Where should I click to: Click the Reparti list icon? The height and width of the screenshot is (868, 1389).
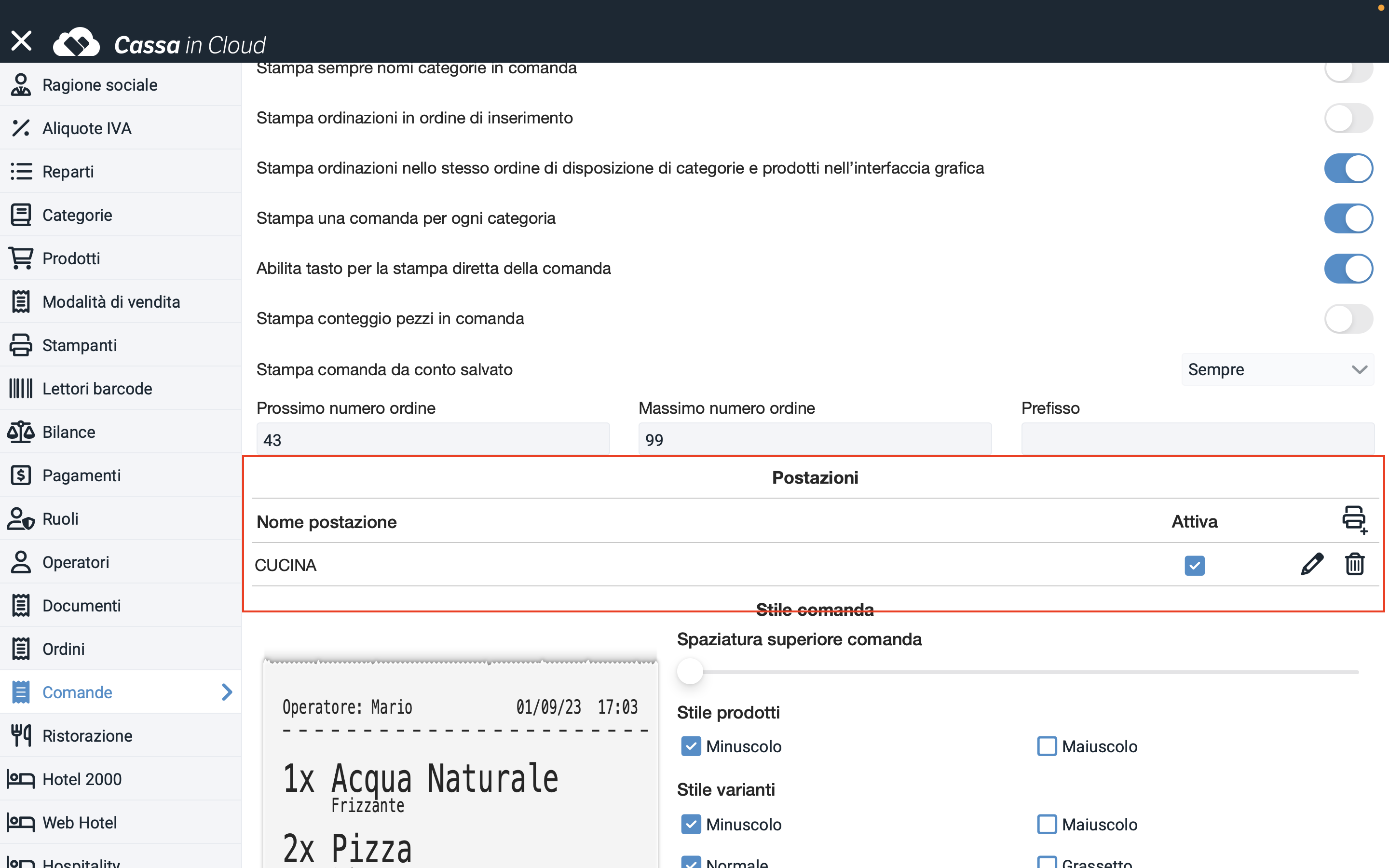pos(21,171)
